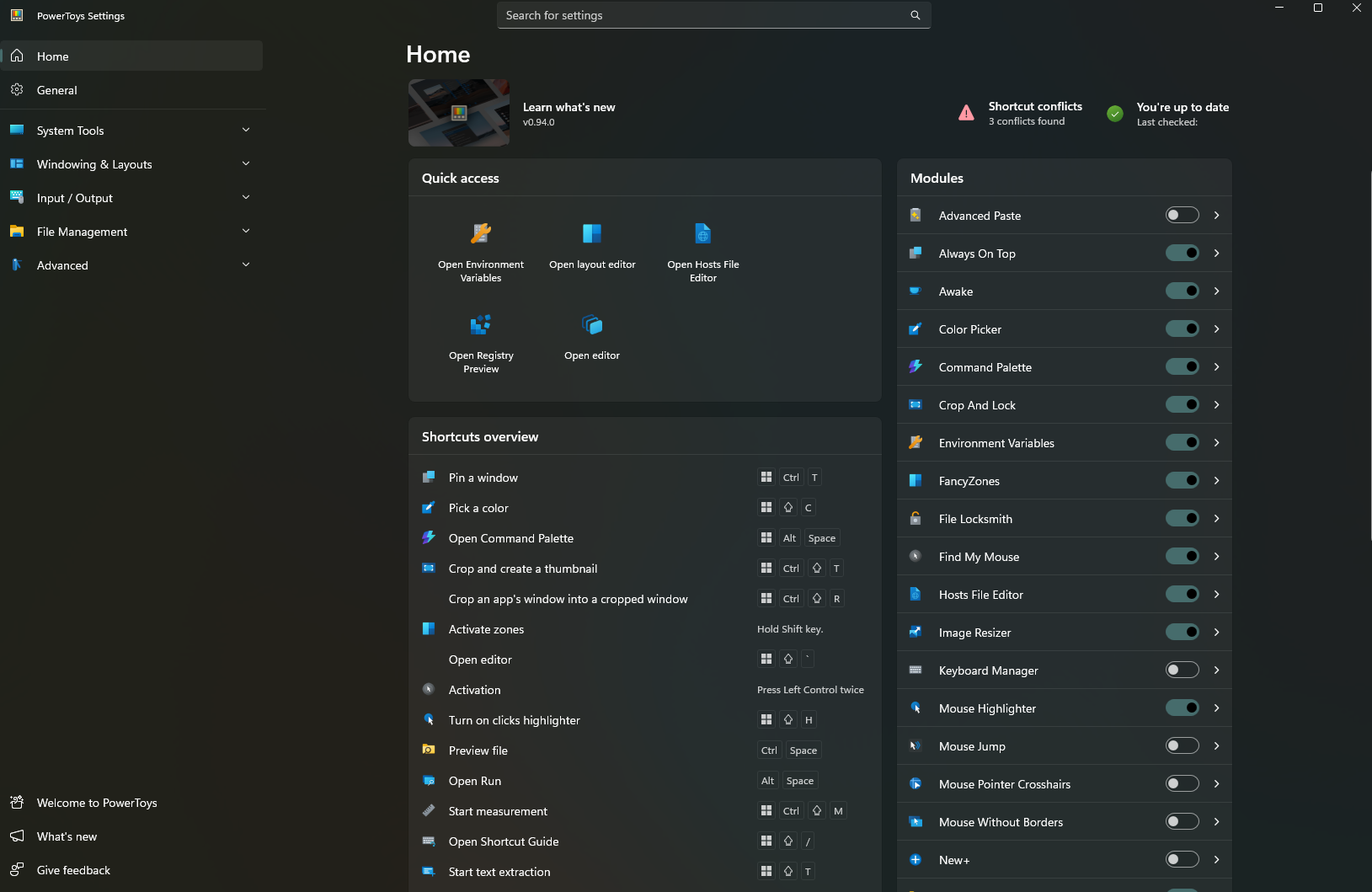Image resolution: width=1372 pixels, height=892 pixels.
Task: Select Home in the navigation pane
Action: pyautogui.click(x=51, y=56)
